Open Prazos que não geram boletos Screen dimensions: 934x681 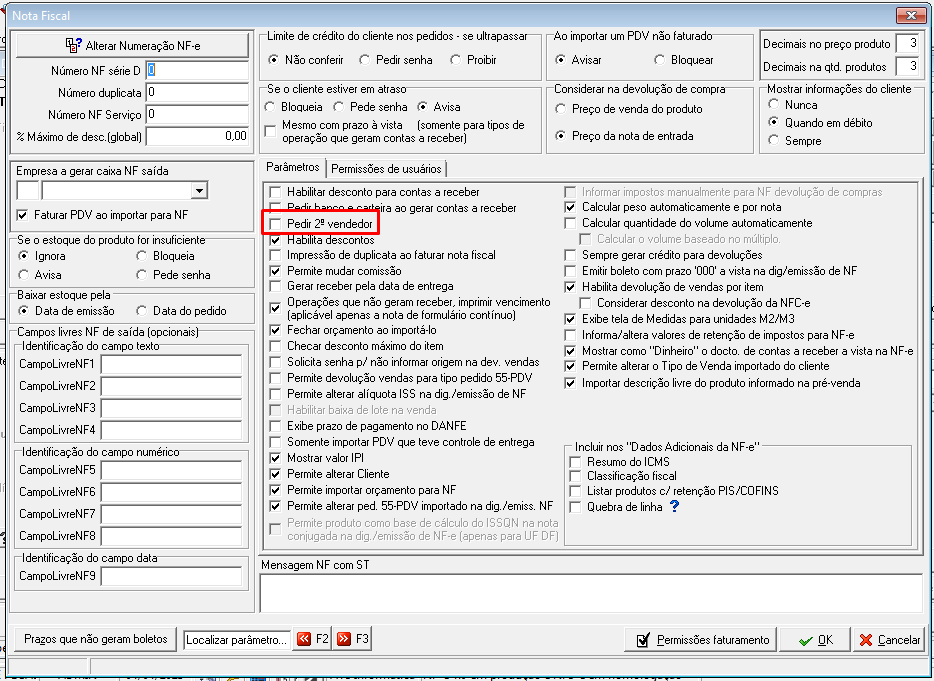pos(95,639)
